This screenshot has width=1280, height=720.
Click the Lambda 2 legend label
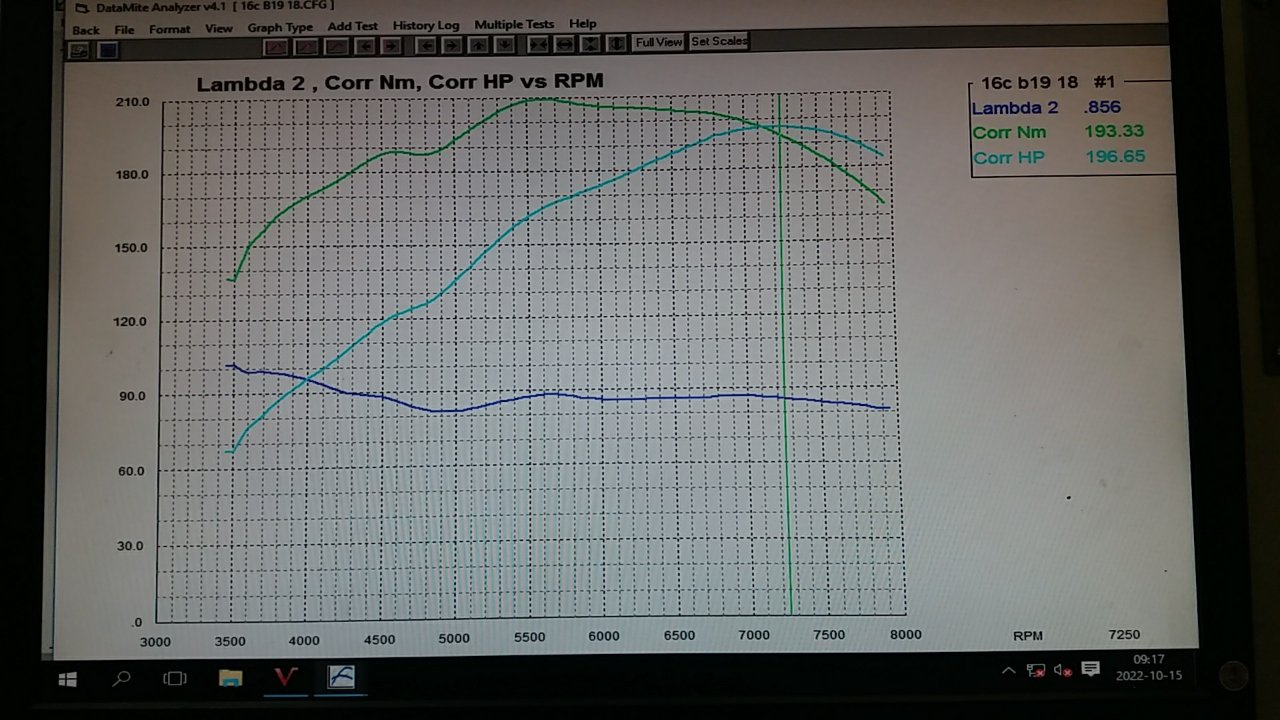point(1014,108)
